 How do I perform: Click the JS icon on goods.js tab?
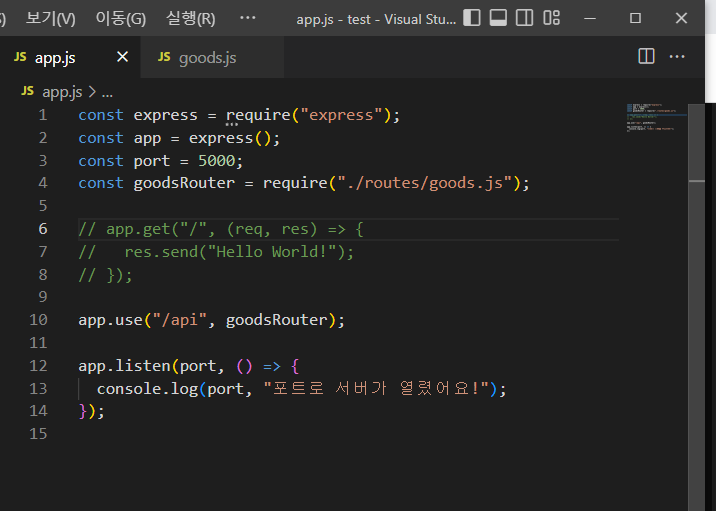(x=164, y=57)
